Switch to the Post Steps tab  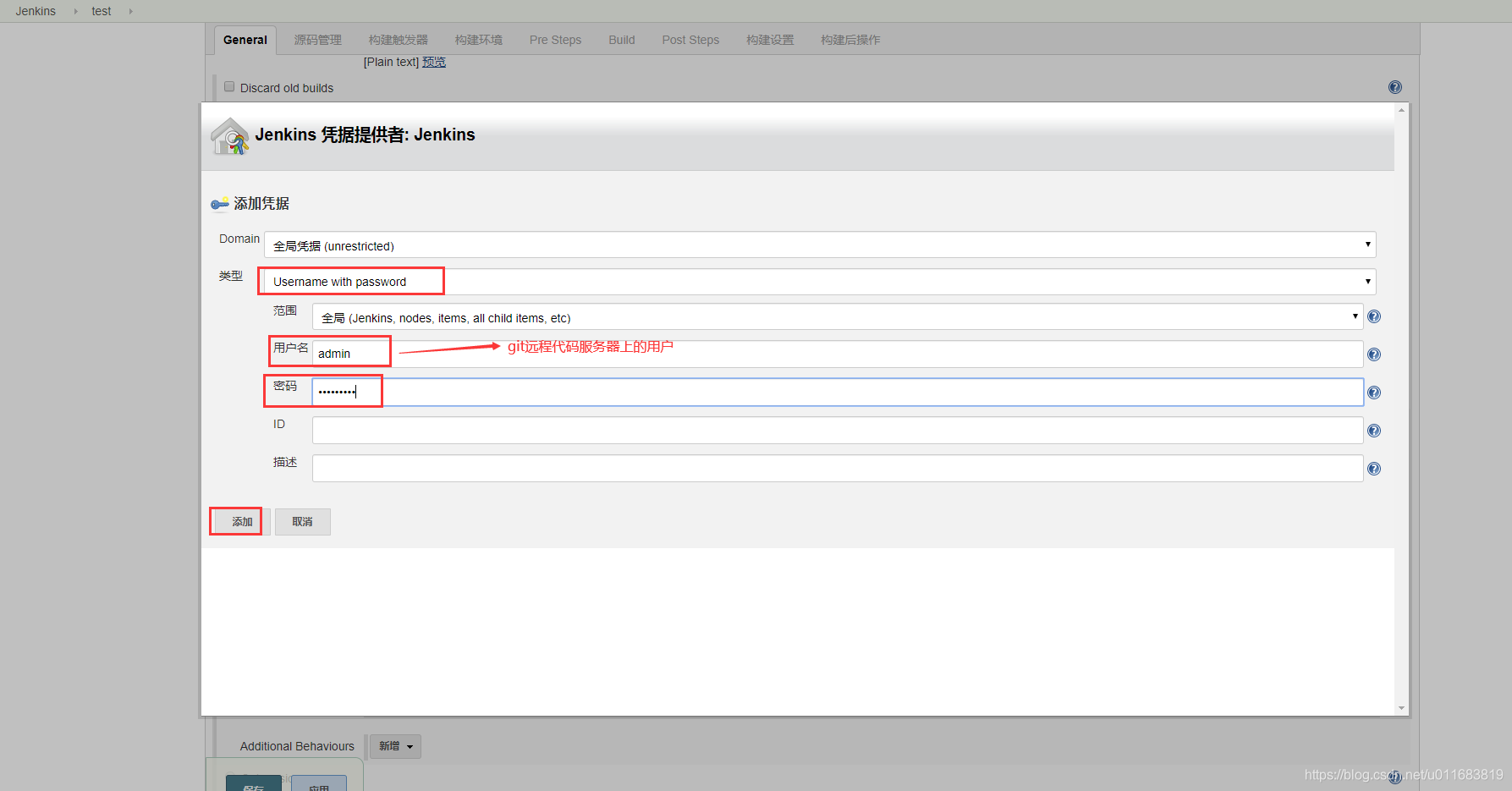[x=690, y=40]
